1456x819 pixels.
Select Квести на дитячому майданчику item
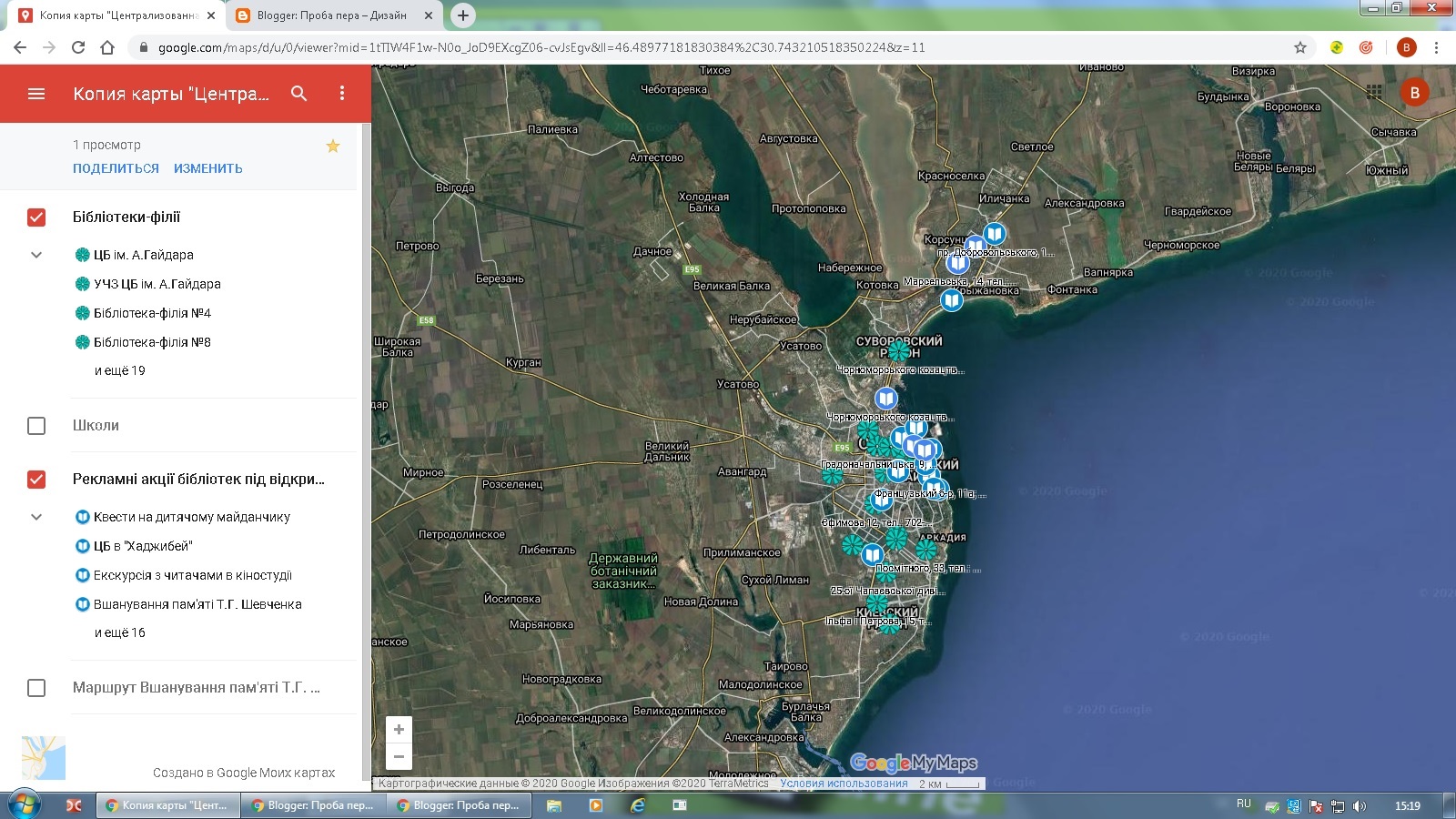(x=191, y=517)
